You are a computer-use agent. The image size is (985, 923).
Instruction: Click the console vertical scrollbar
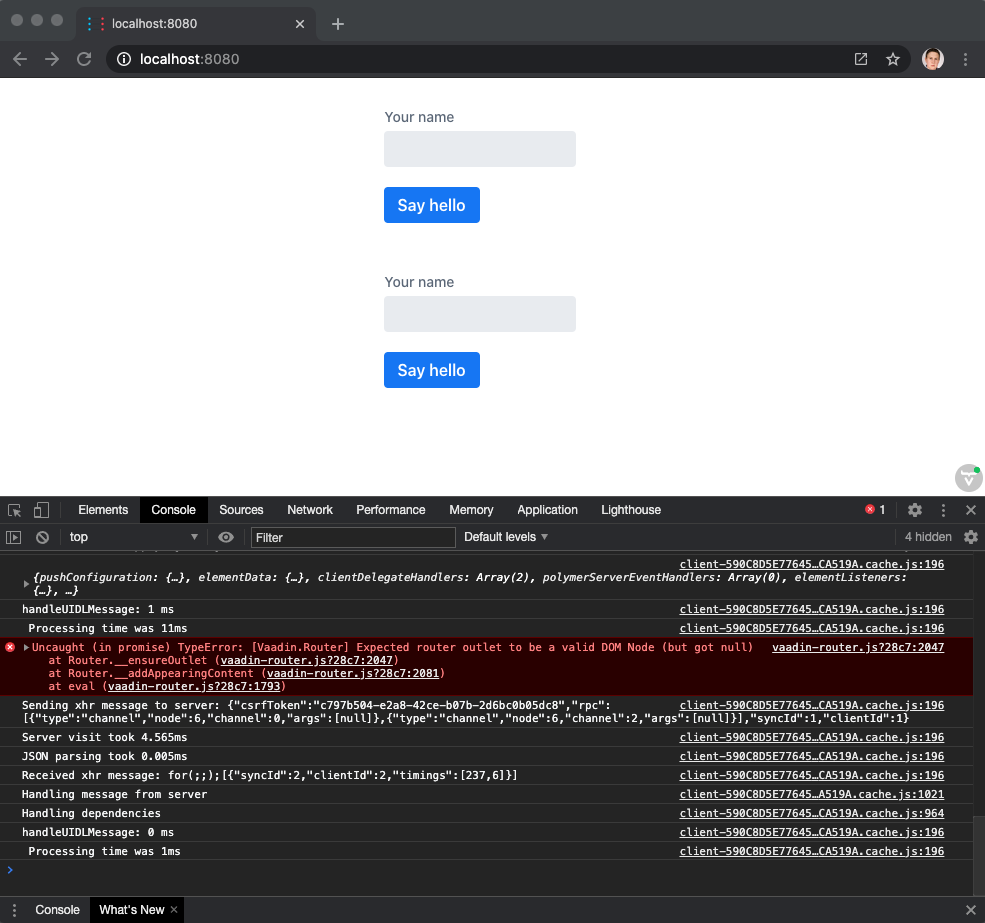click(x=979, y=855)
